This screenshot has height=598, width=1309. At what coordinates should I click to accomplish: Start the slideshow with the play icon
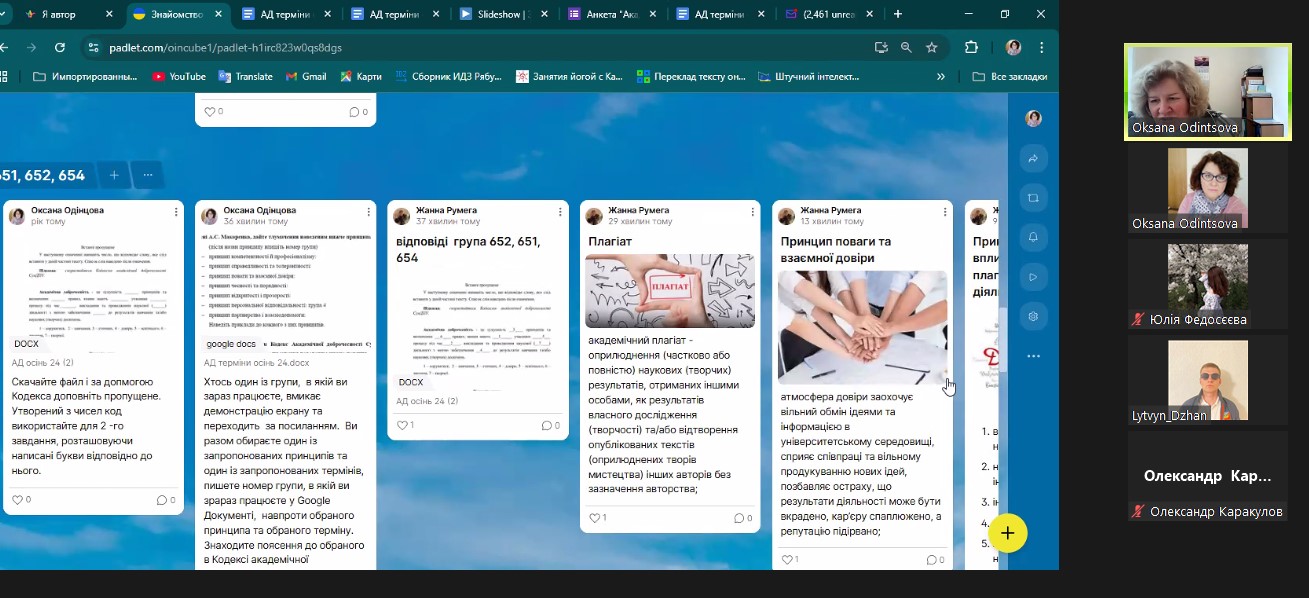tap(1033, 277)
